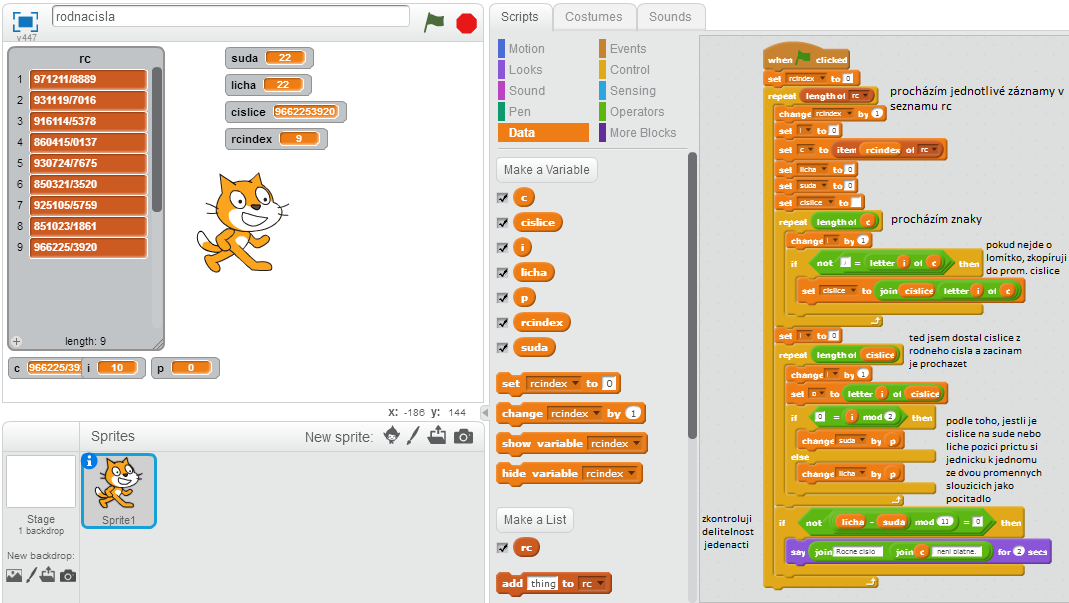Click the rc list scrollbar thumb

[x=157, y=140]
